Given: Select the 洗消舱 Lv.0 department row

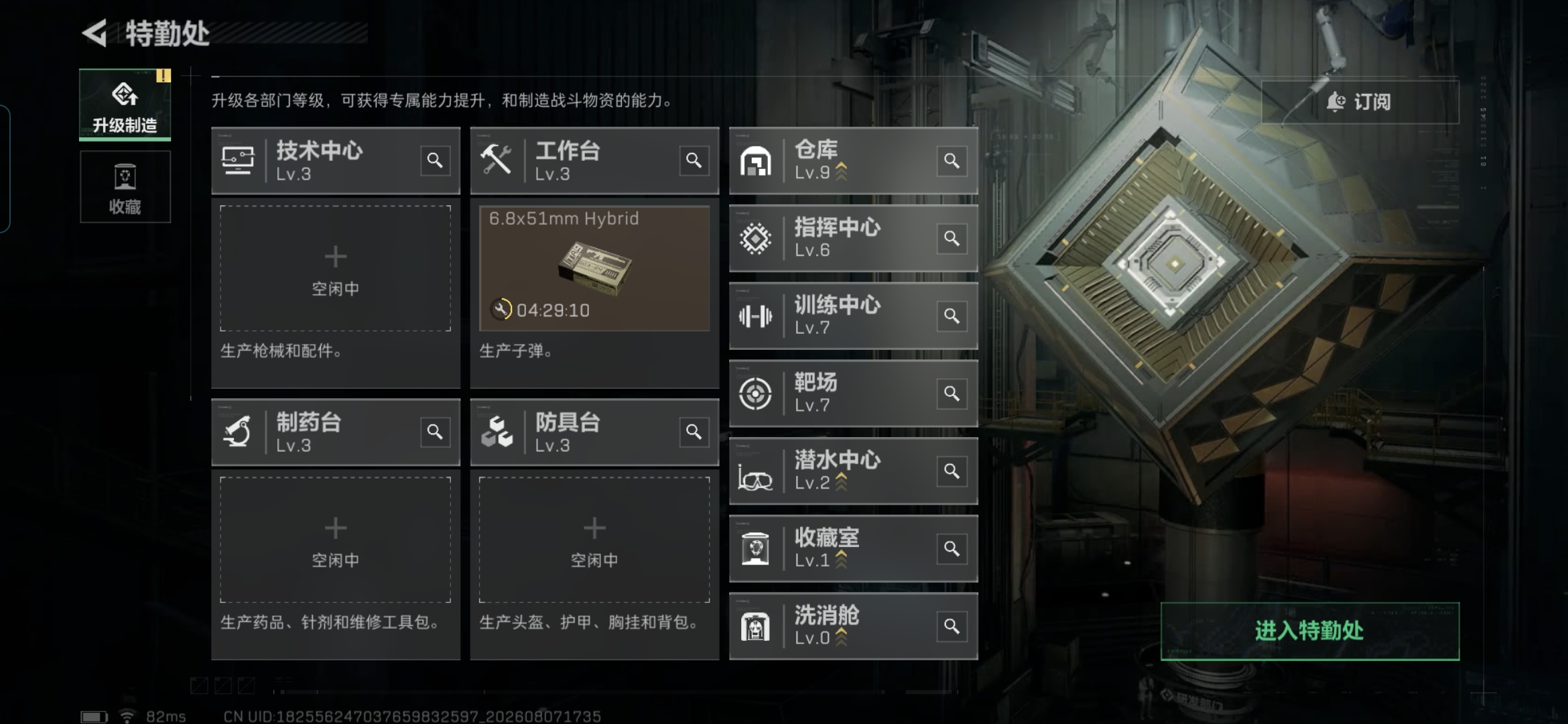Looking at the screenshot, I should [x=853, y=626].
